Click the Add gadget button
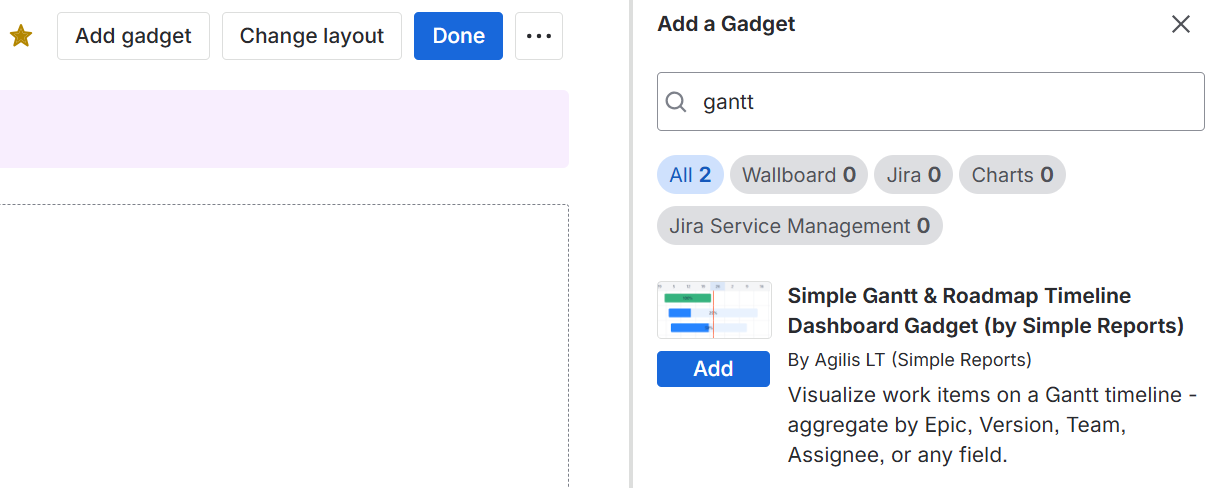Screen dimensions: 1219x488 coord(133,36)
